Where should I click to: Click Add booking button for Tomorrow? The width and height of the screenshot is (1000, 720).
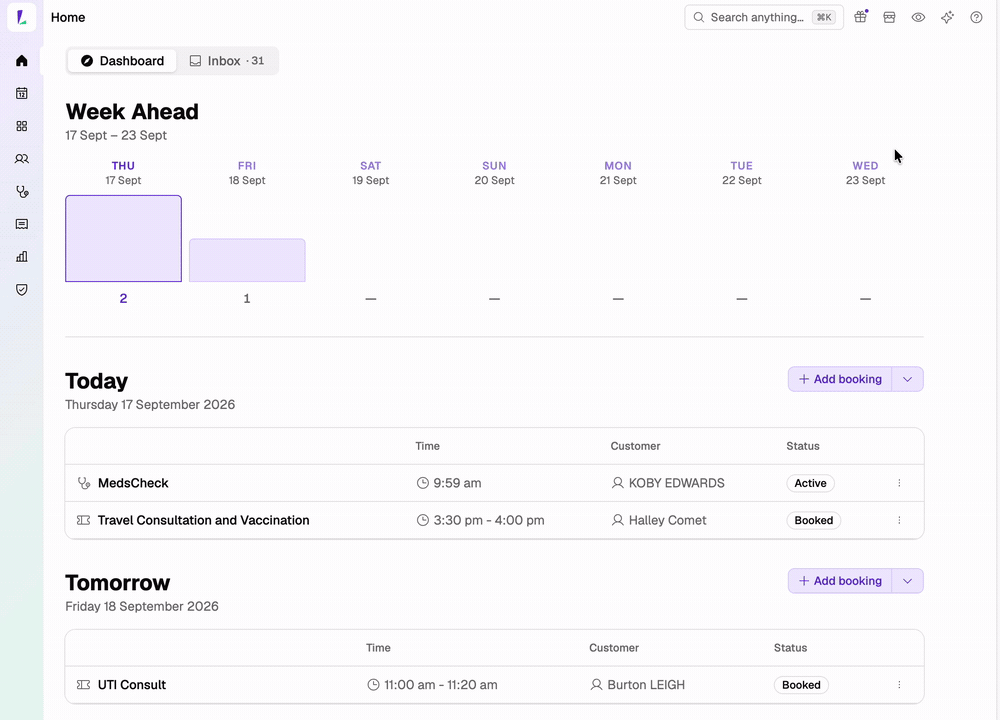[840, 581]
